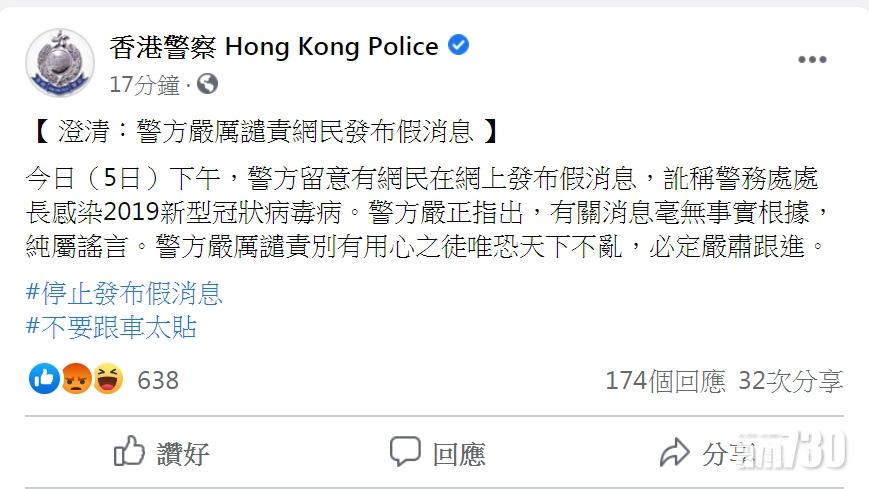The width and height of the screenshot is (869, 489).
Task: Open the 香港警察 Hong Kong Police page name
Action: [273, 46]
